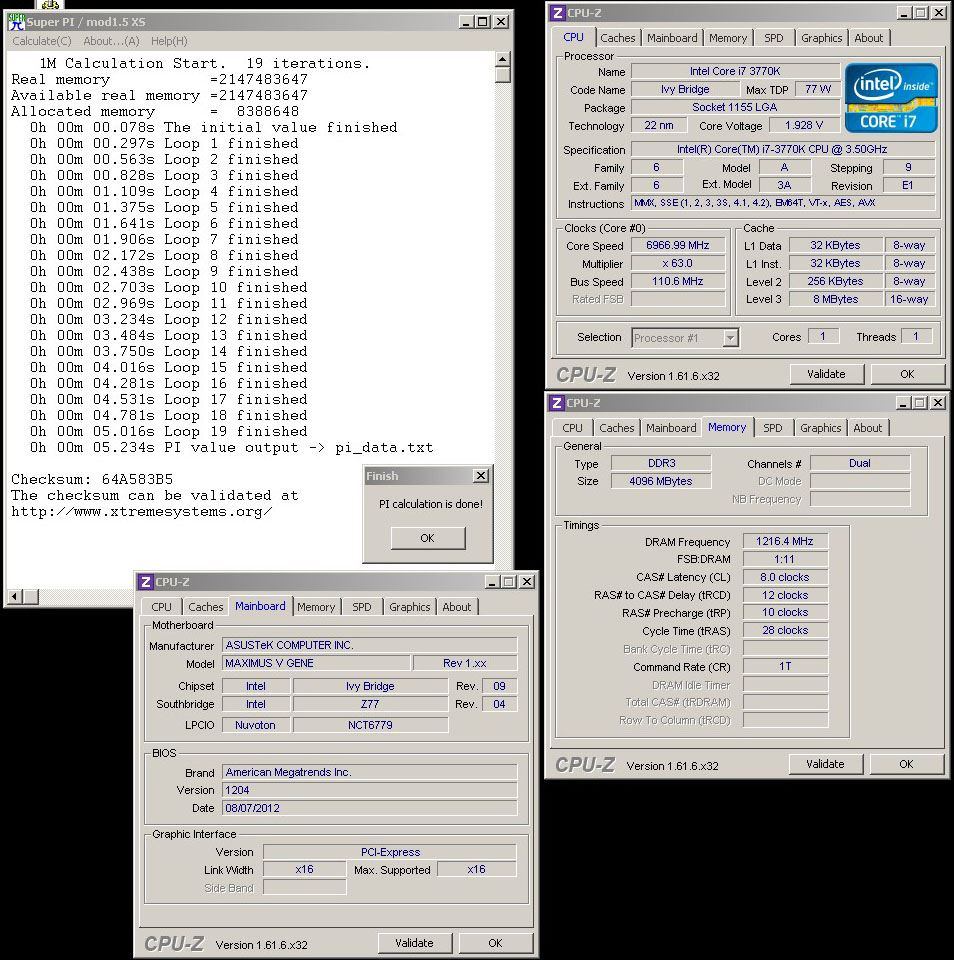Viewport: 954px width, 960px height.
Task: Open CPU tab in the Mainboard CPU-Z window
Action: [x=161, y=607]
